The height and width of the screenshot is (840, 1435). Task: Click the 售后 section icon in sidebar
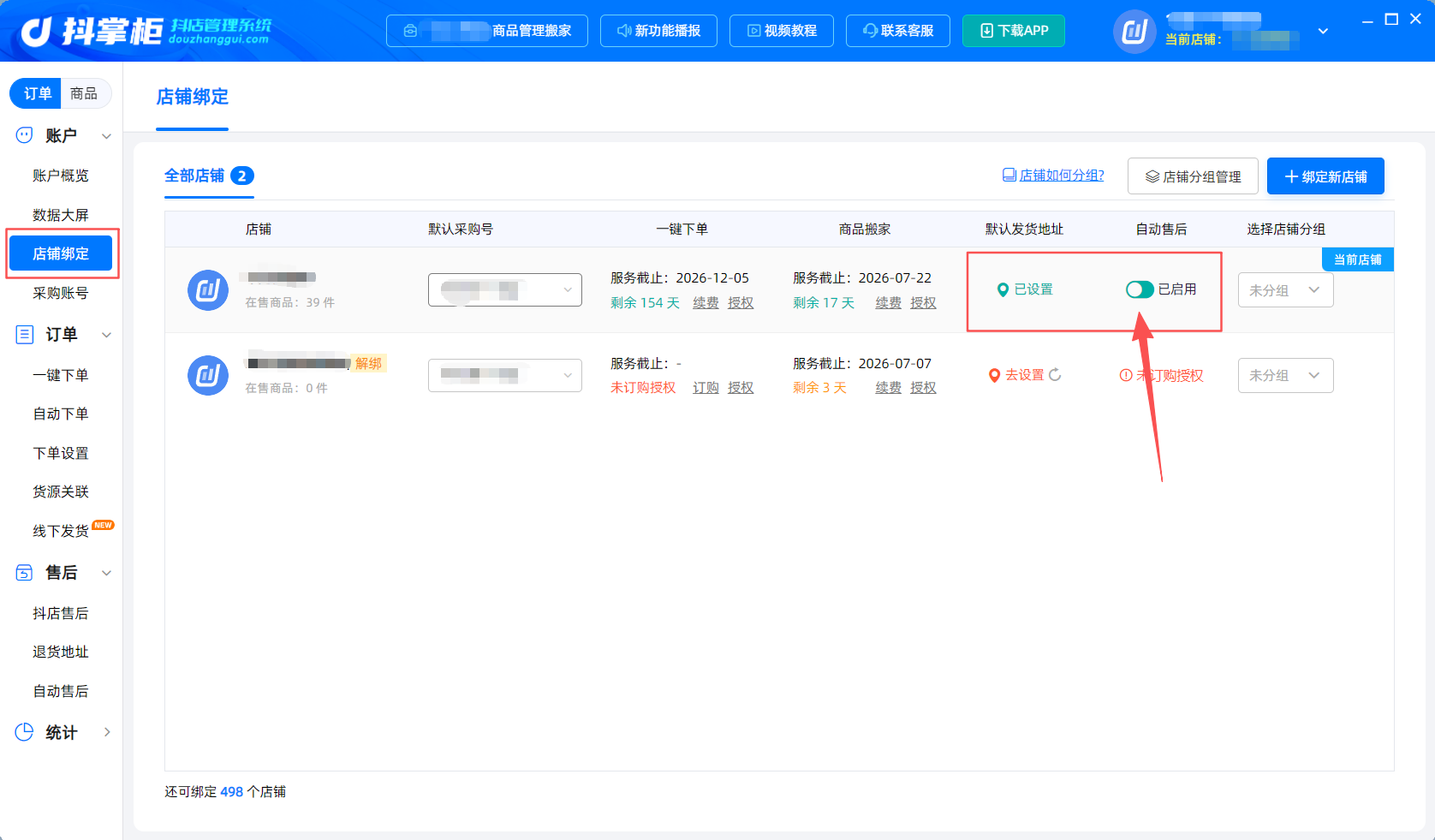[24, 573]
